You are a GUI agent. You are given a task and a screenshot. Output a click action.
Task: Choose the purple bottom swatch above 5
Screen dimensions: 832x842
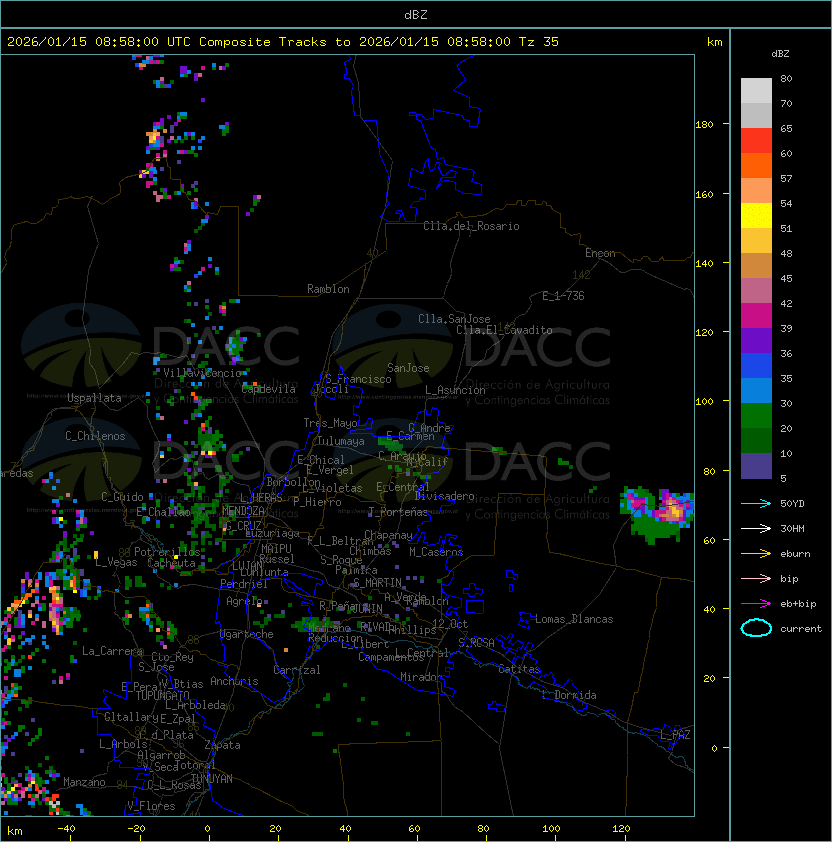click(756, 466)
